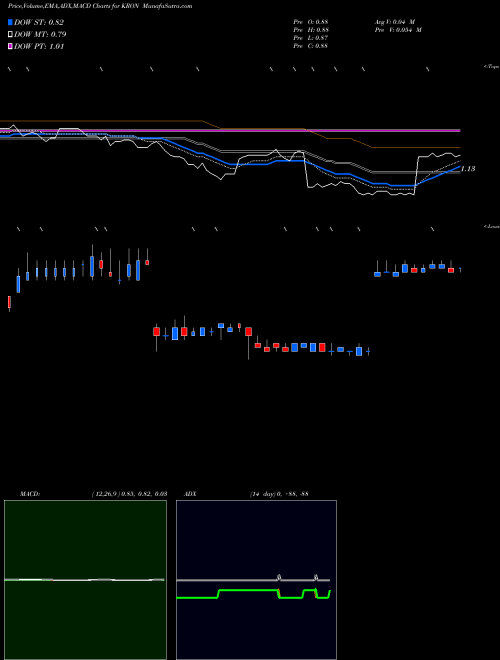Click the 'ADX' panel heading
Viewport: 500px width, 660px height.
click(x=190, y=494)
